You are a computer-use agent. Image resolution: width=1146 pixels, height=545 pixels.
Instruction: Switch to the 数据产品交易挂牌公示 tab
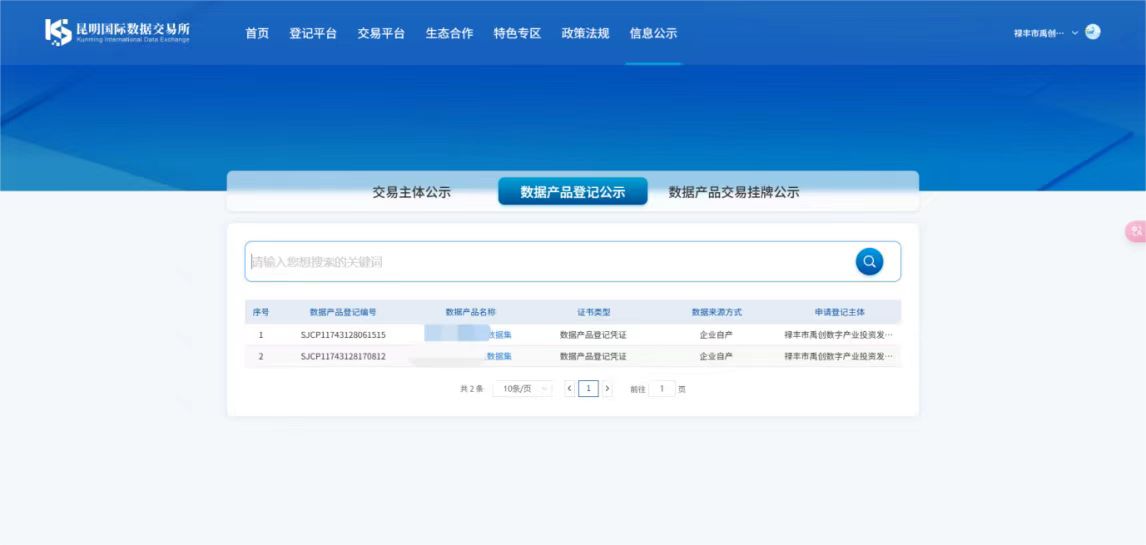click(733, 192)
